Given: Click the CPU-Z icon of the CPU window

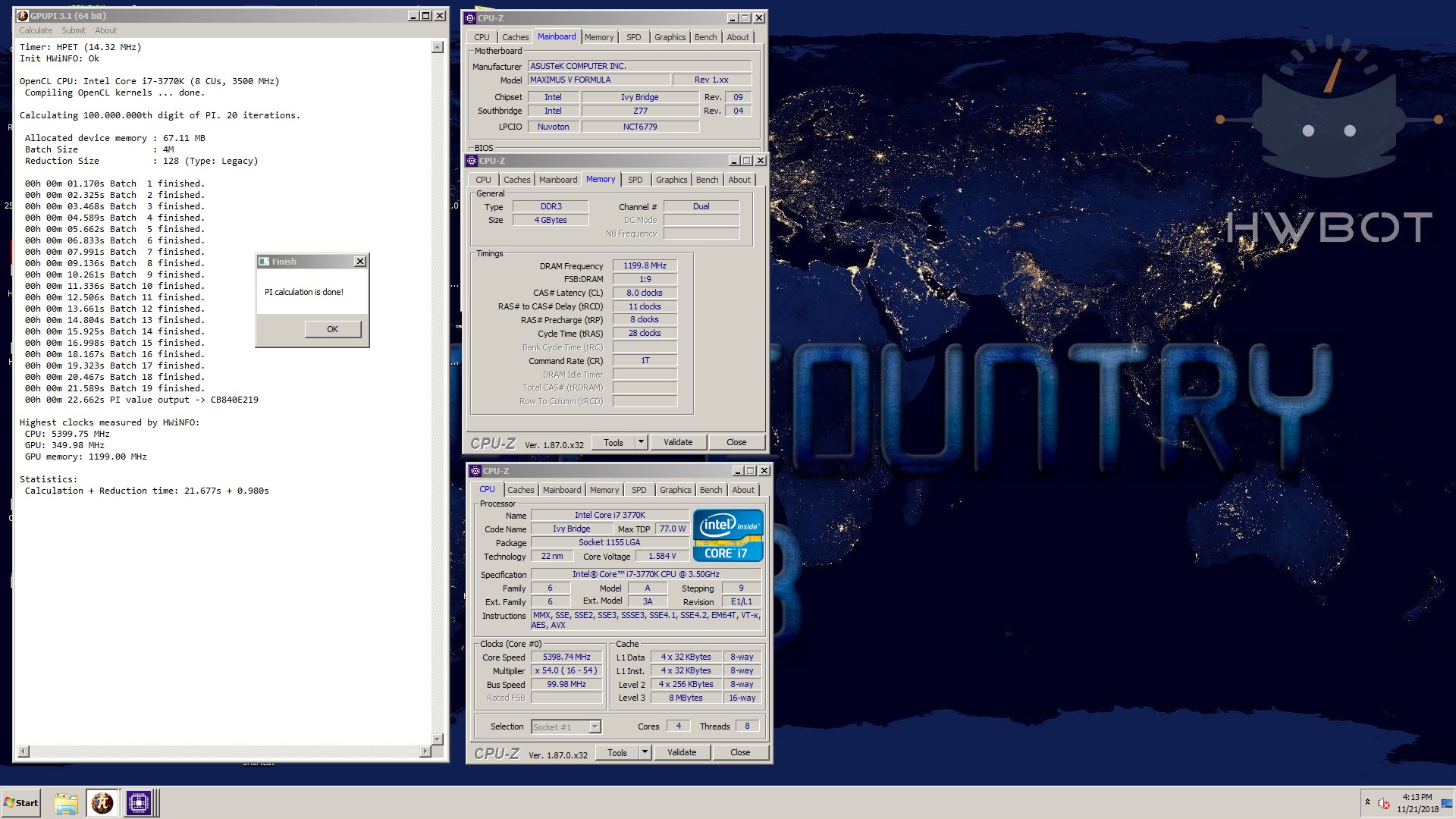Looking at the screenshot, I should pyautogui.click(x=476, y=471).
